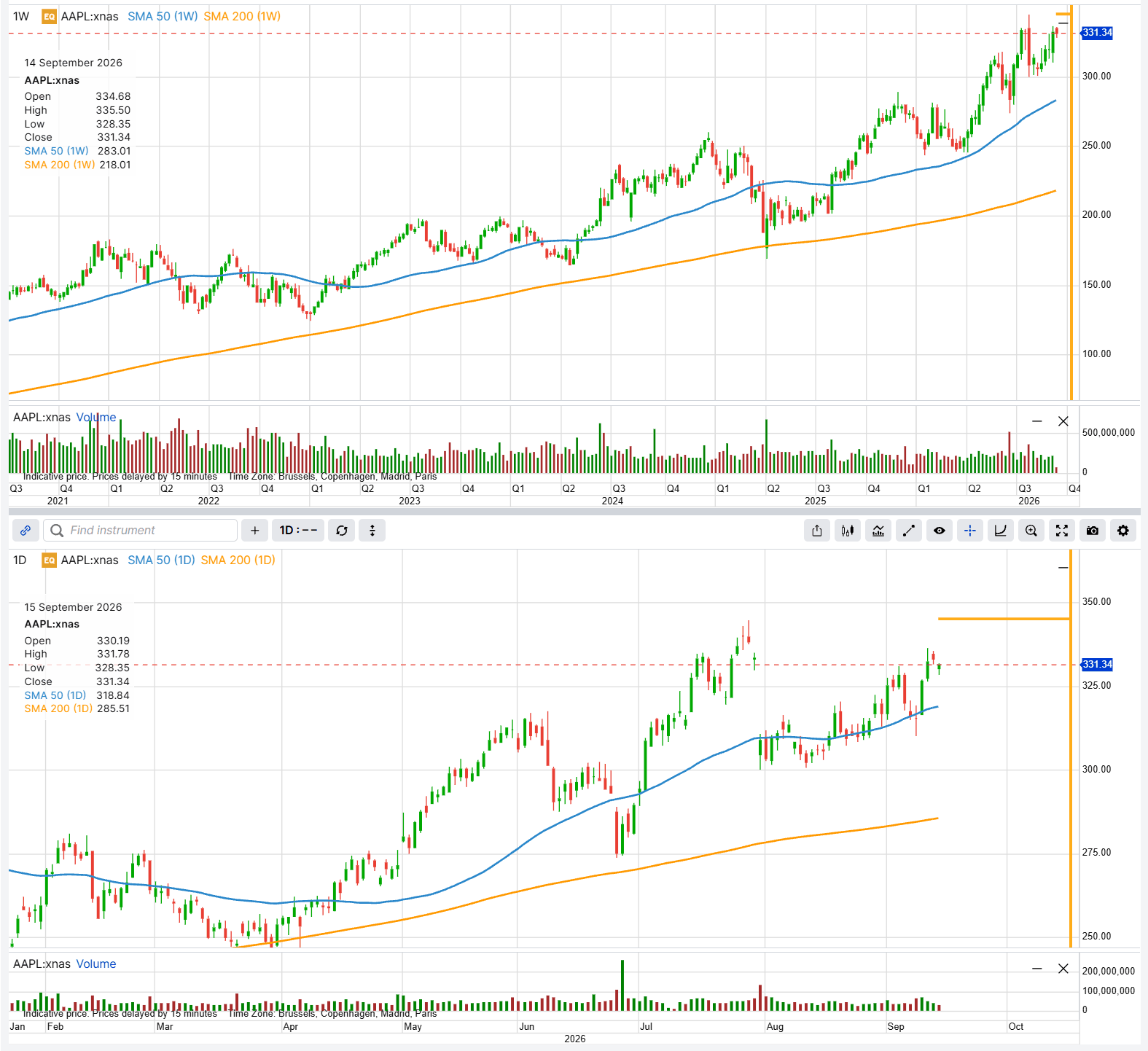
Task: Open chart settings gear icon
Action: click(1123, 531)
